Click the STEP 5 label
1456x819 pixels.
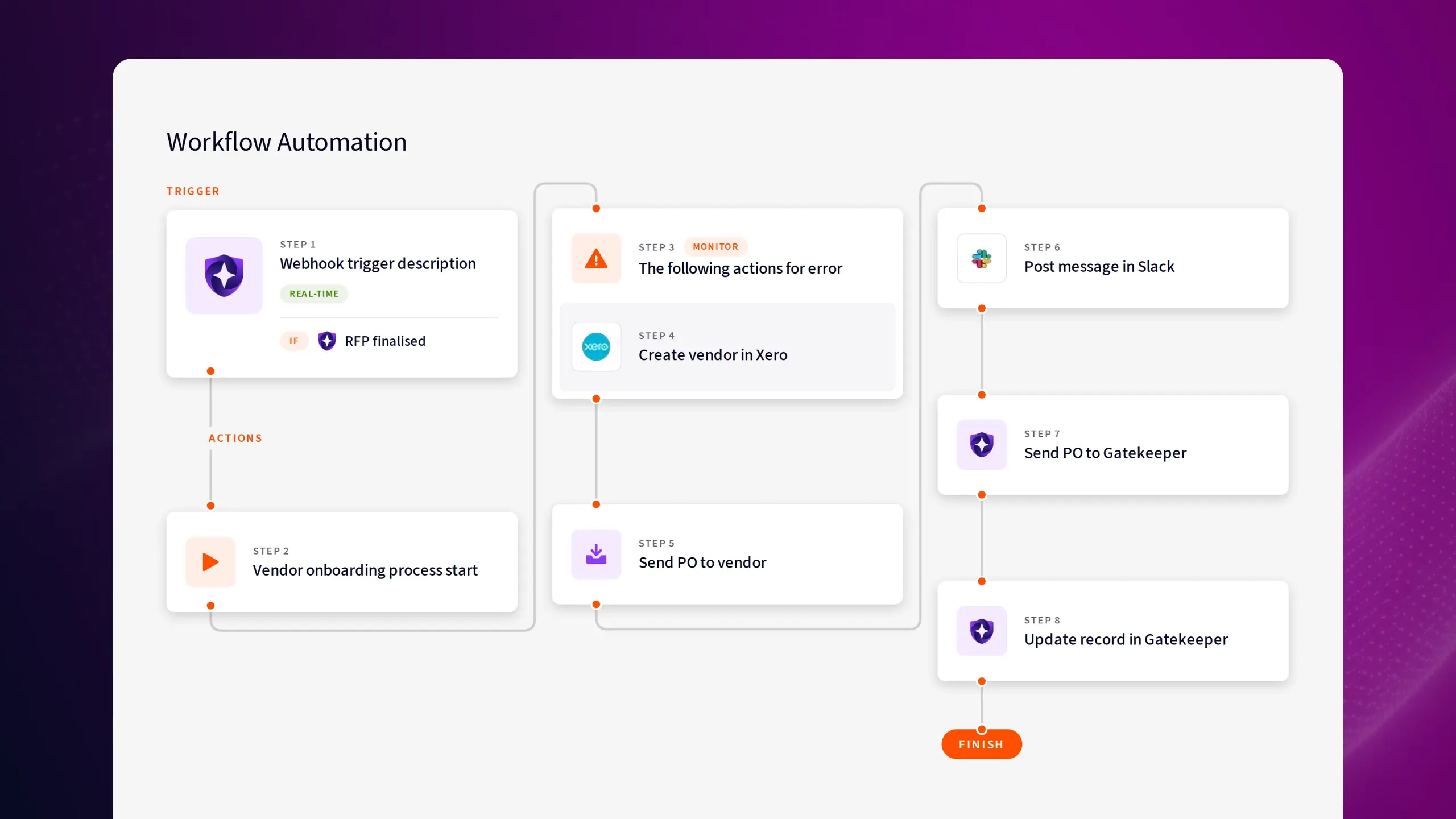[656, 543]
